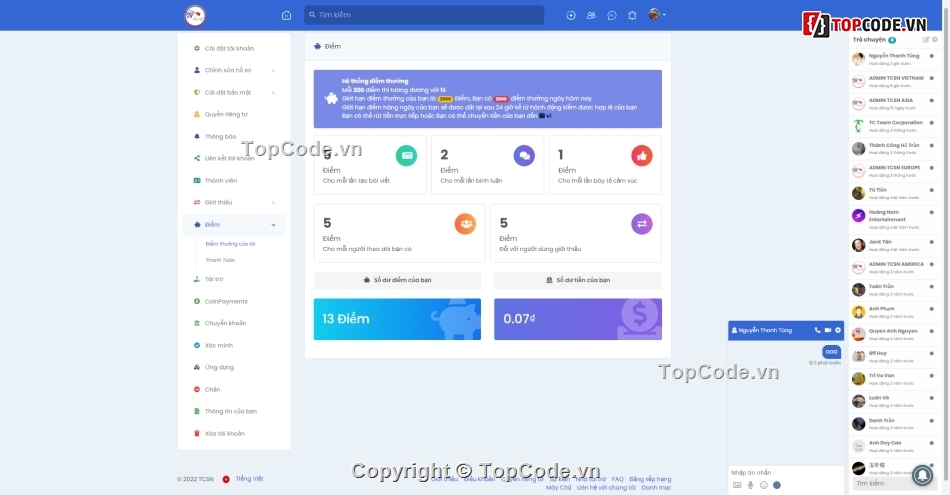950x495 pixels.
Task: Open chat with Hoàng Nam Entertainment
Action: point(894,219)
